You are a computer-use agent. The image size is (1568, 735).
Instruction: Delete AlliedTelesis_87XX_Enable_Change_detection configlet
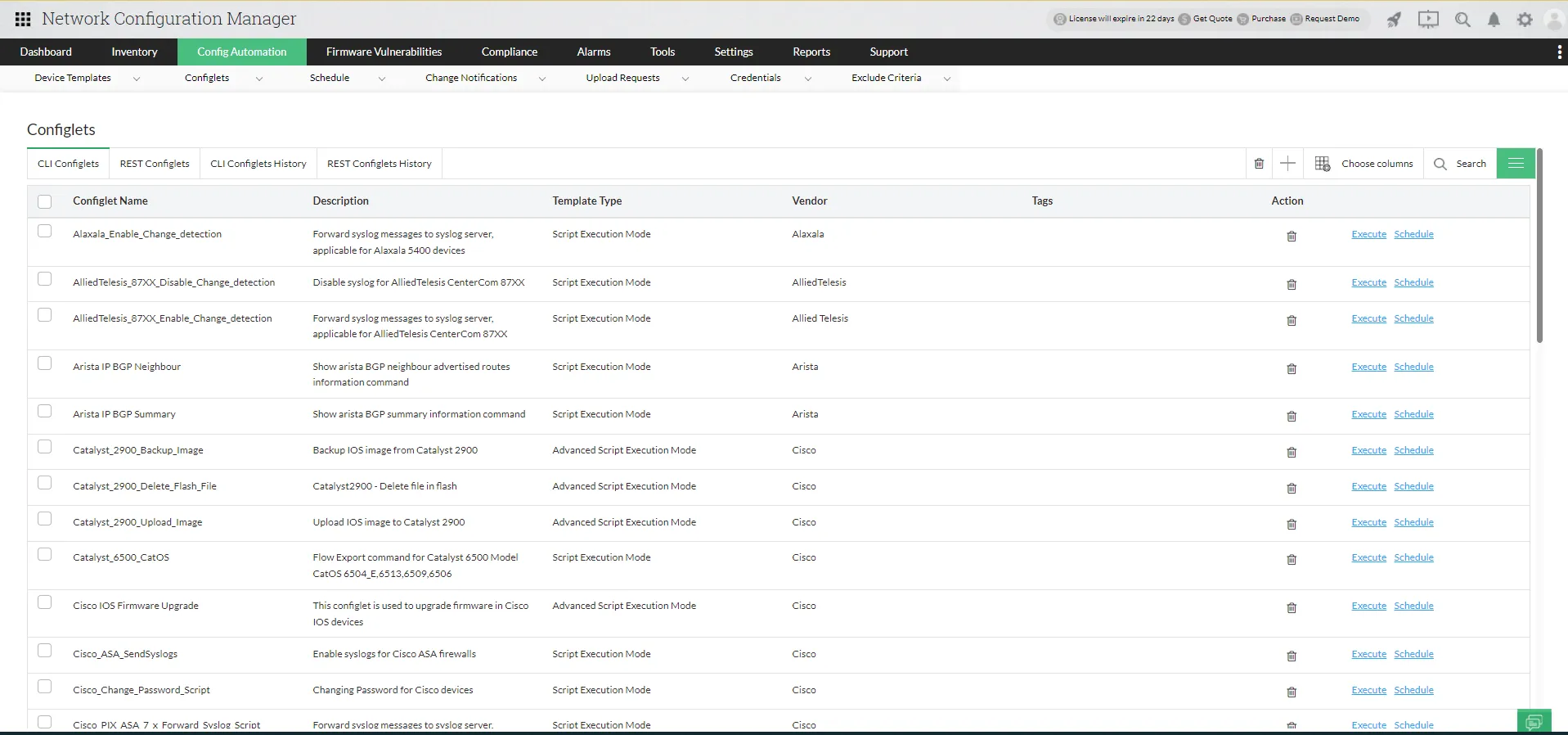1292,321
